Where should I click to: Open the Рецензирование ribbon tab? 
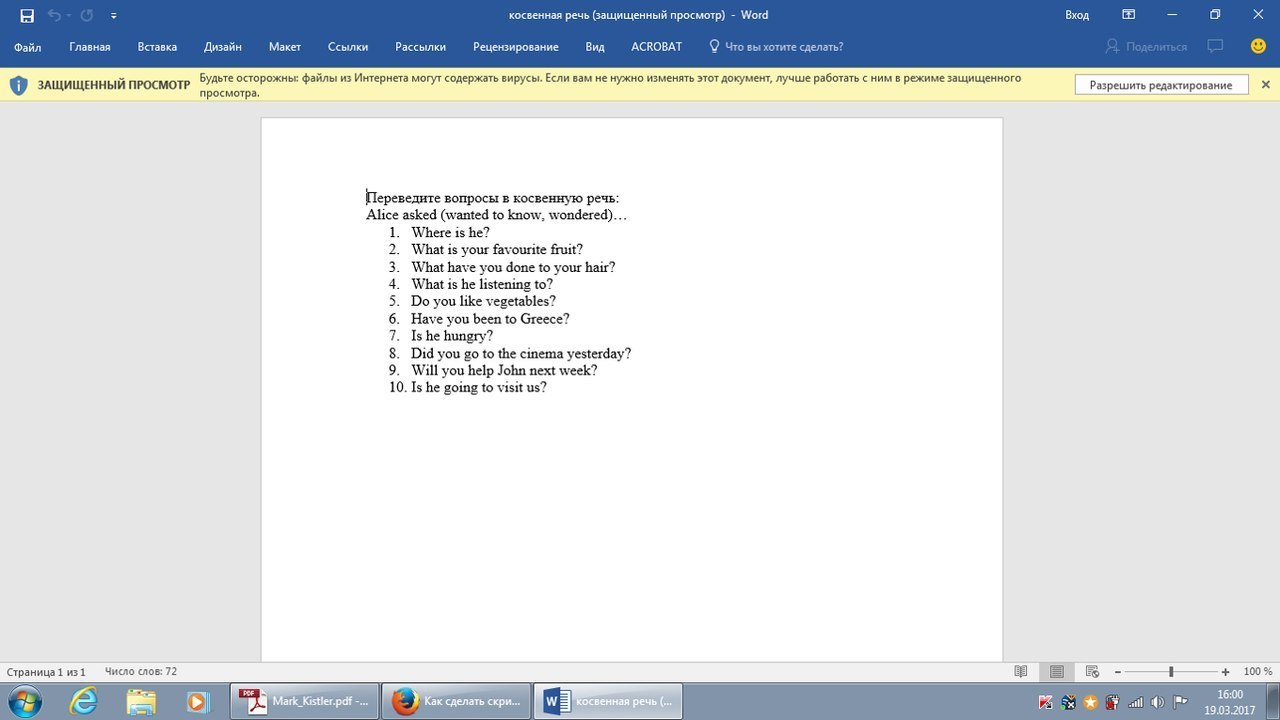515,47
